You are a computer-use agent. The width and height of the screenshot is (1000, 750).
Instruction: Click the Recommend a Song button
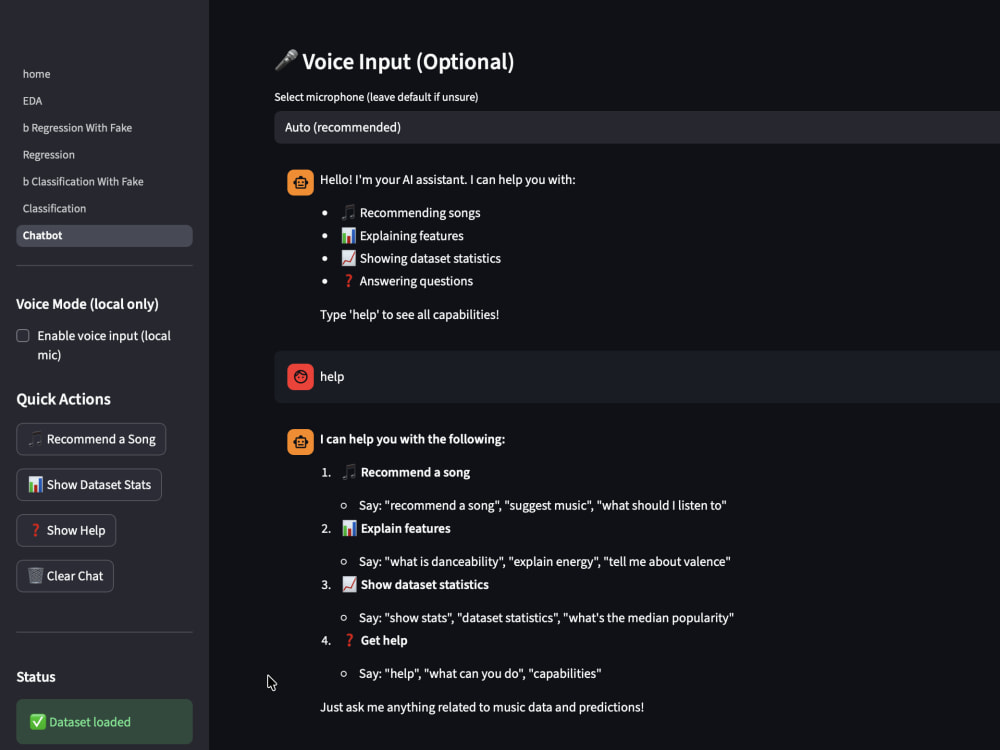(x=91, y=439)
